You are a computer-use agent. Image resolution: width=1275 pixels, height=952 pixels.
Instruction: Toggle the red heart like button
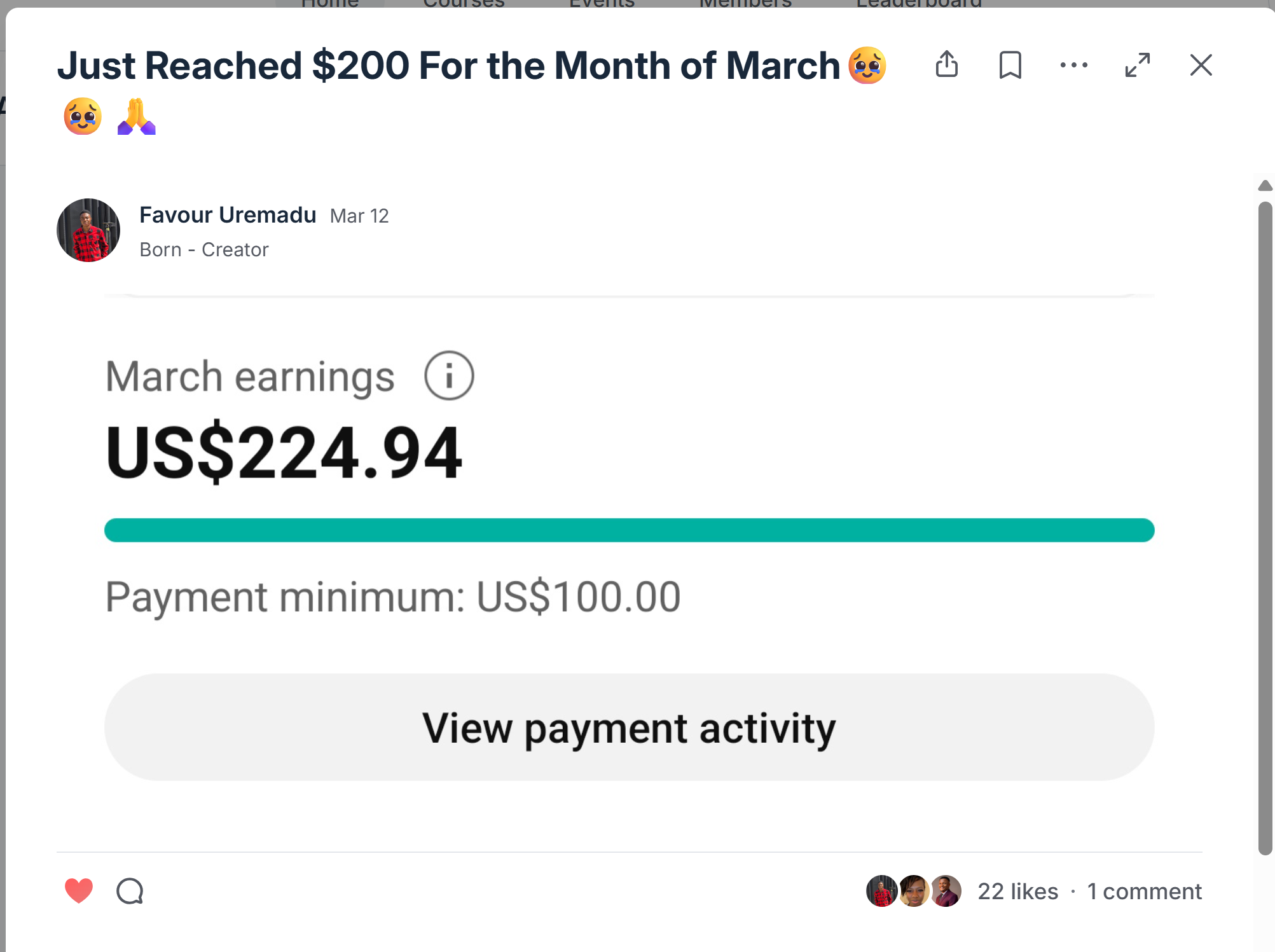79,891
